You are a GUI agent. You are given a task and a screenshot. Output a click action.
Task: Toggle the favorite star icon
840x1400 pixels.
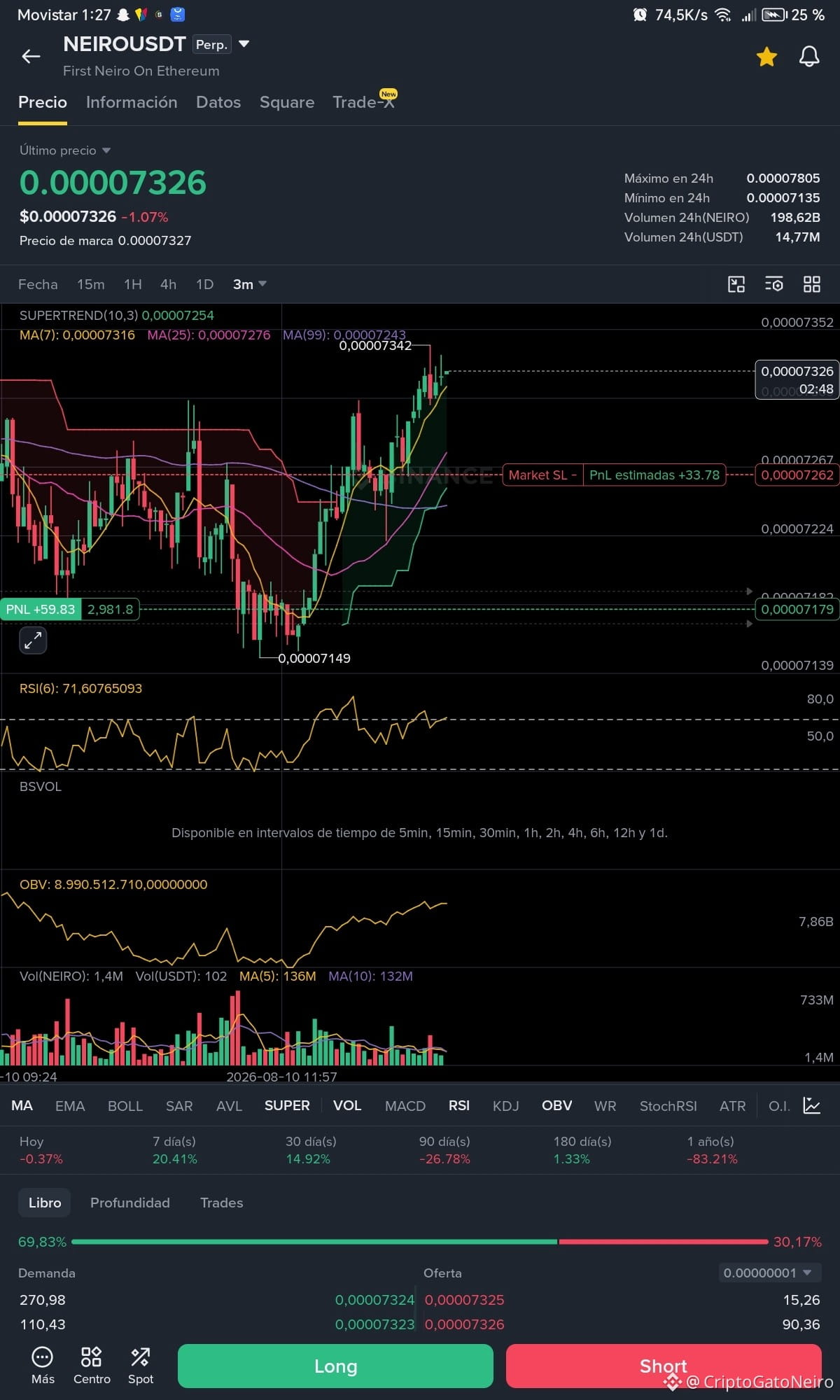click(766, 57)
